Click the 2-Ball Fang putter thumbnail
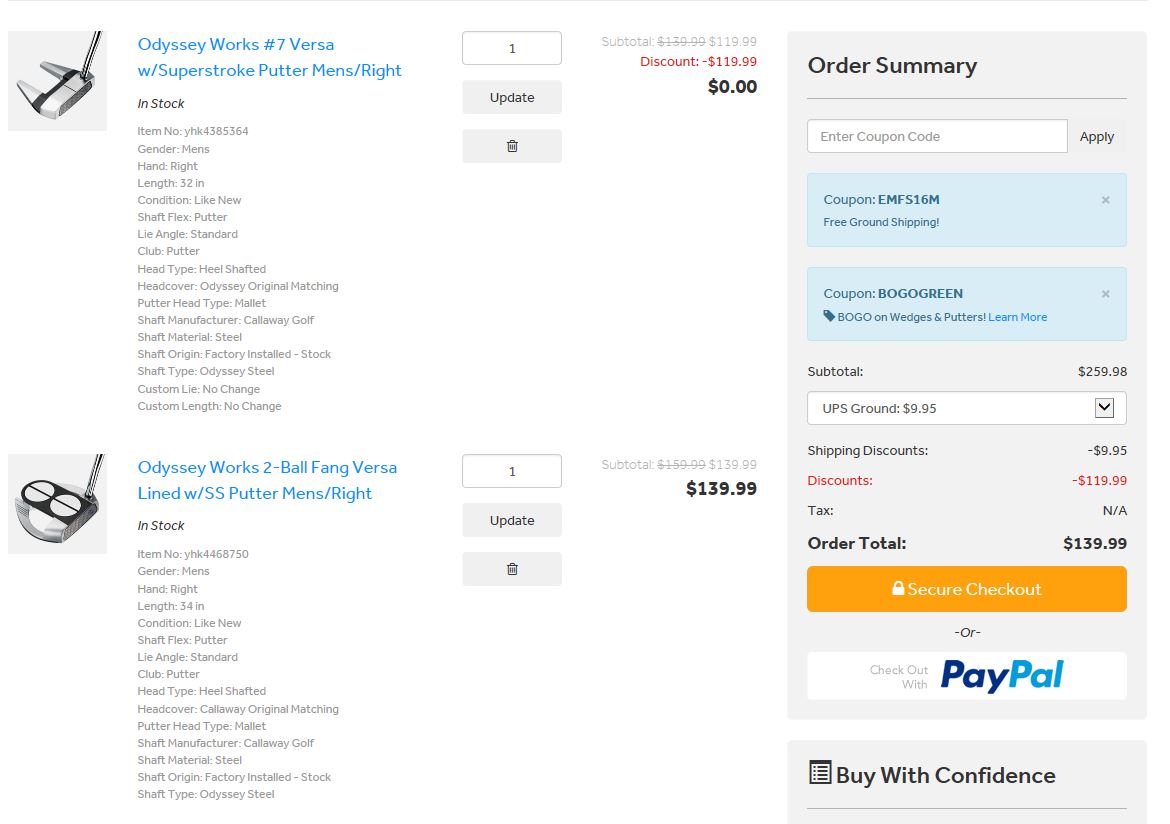 57,504
